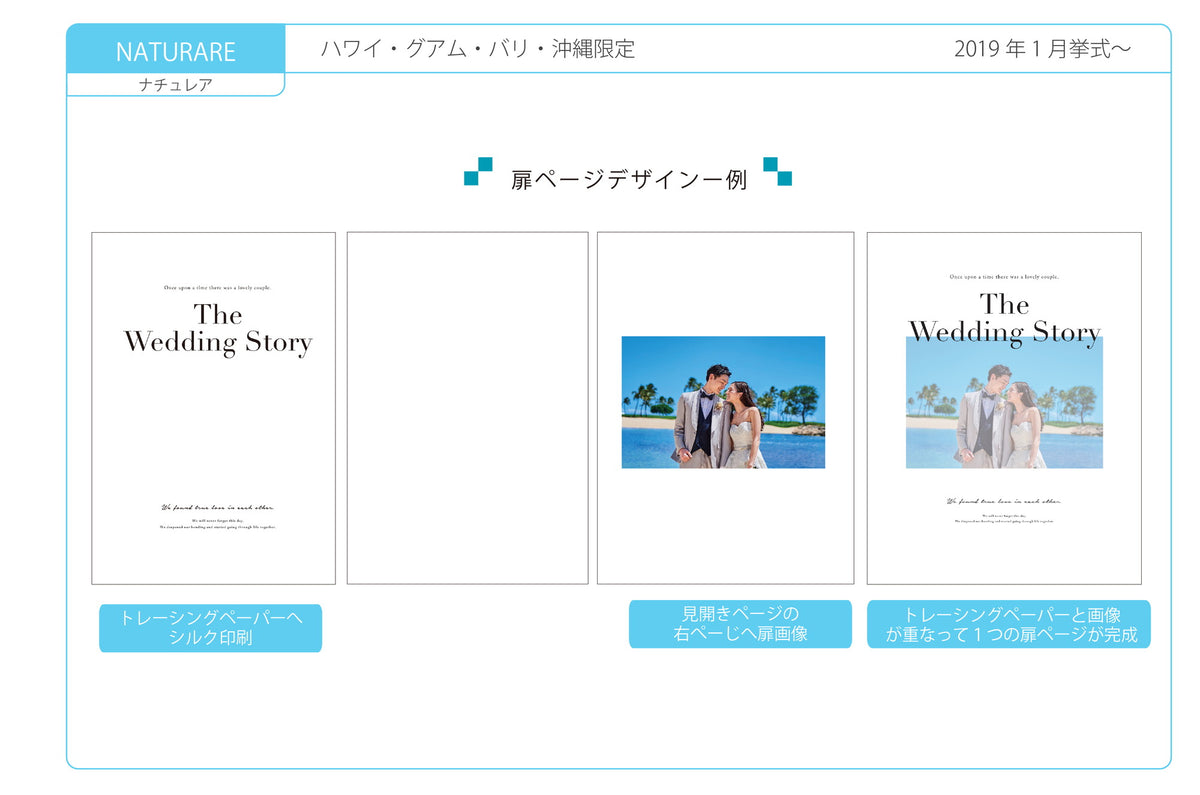Screen dimensions: 1200x795
Task: Click "The Wedding Story" title on first page
Action: click(218, 329)
